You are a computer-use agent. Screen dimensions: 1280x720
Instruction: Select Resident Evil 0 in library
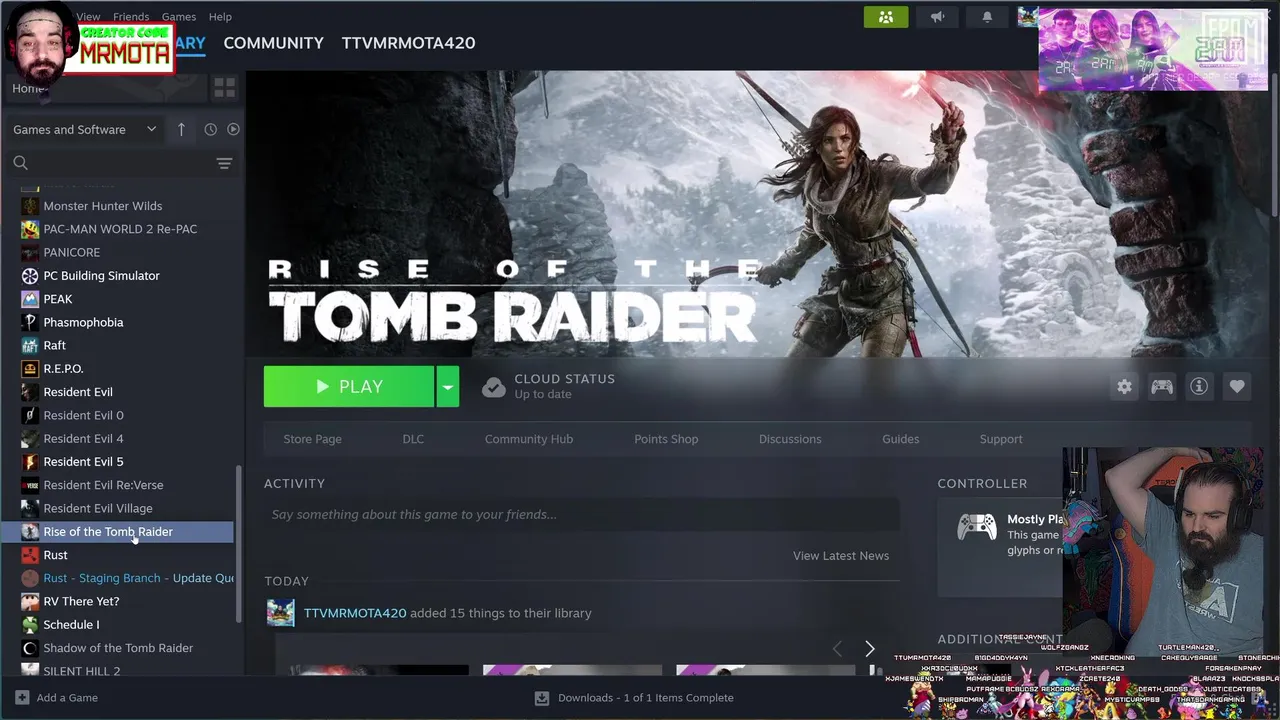83,416
